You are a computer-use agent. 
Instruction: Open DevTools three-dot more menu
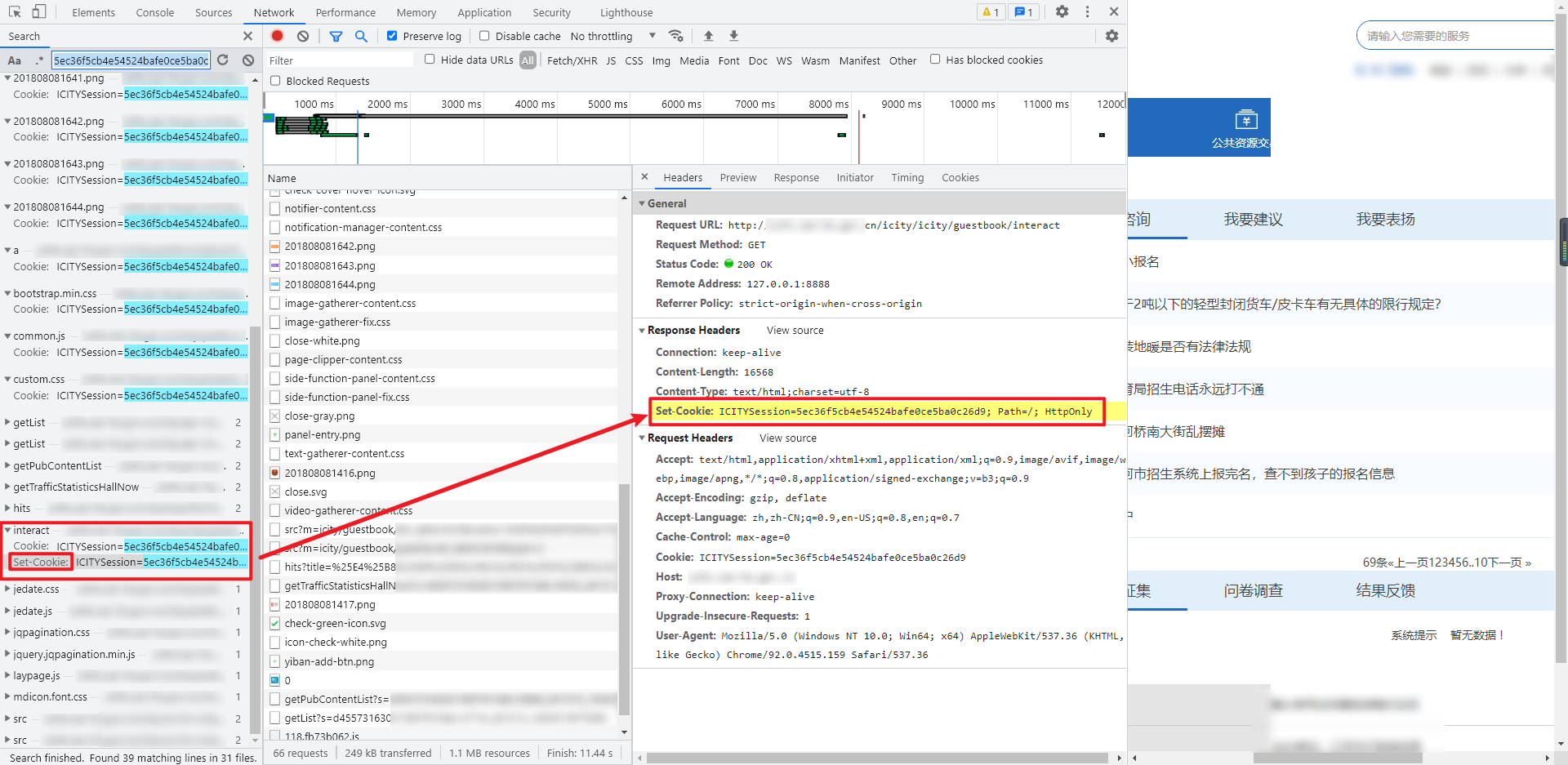[1087, 11]
